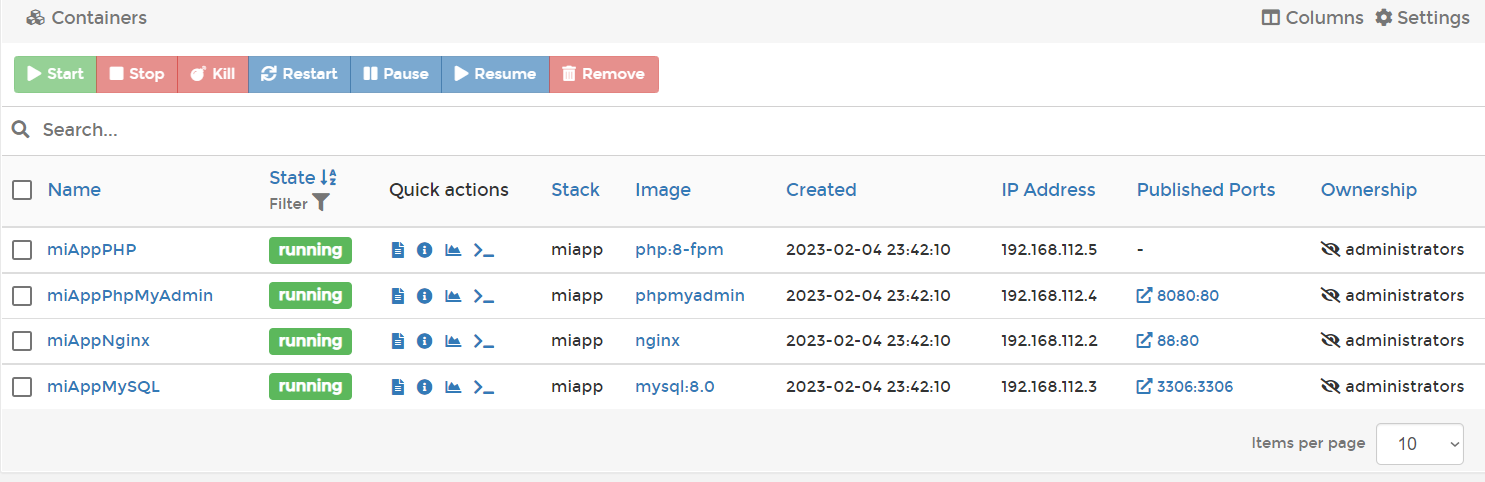Open stats chart icon for miAppNginx
Screen dimensions: 1485x482
(453, 341)
